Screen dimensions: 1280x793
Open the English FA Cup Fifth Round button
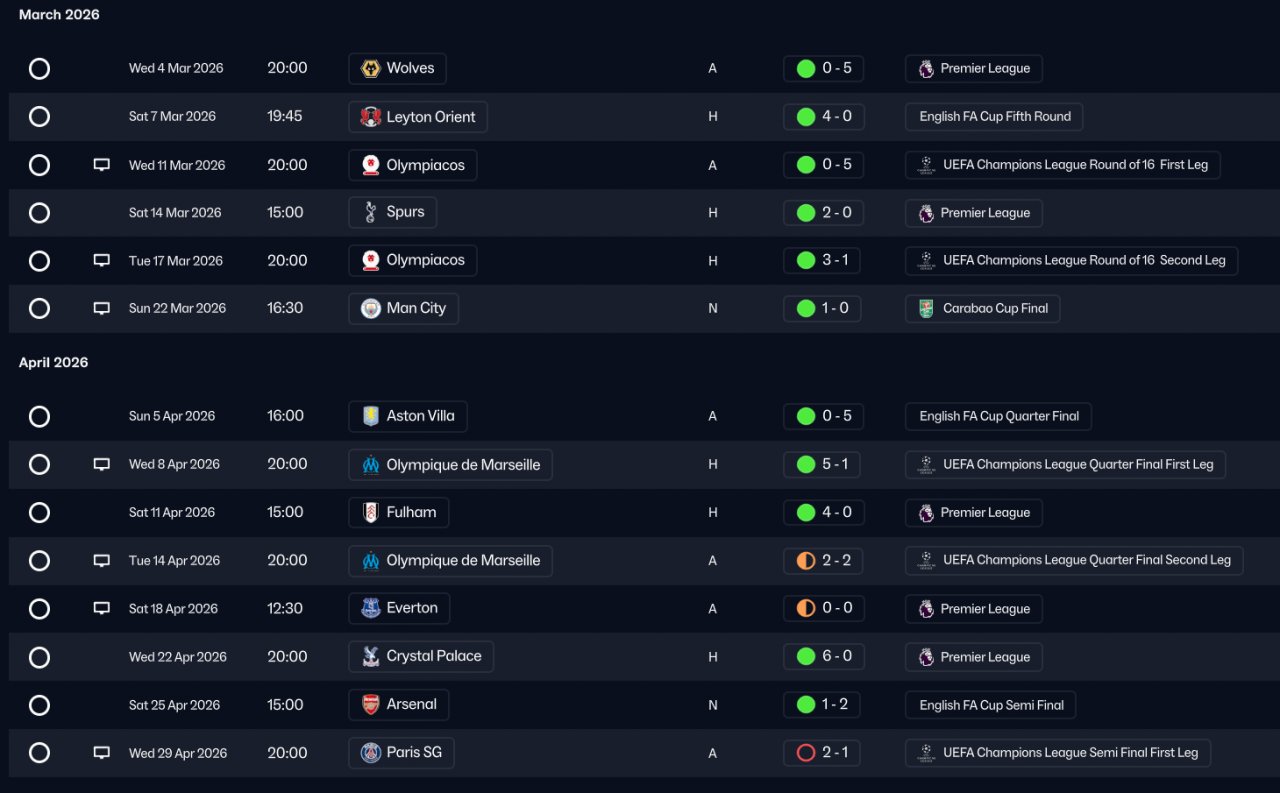coord(994,117)
